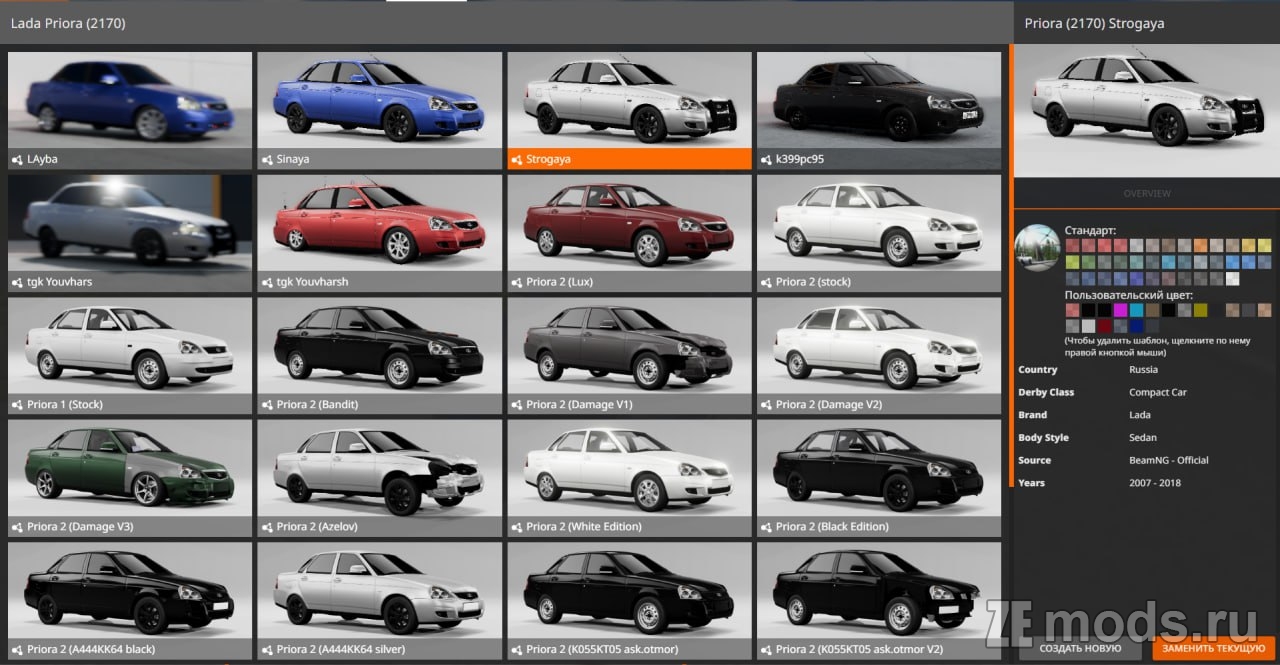This screenshot has width=1280, height=665.
Task: Click the config icon beside Priora 2 (Damage V2)
Action: (767, 404)
